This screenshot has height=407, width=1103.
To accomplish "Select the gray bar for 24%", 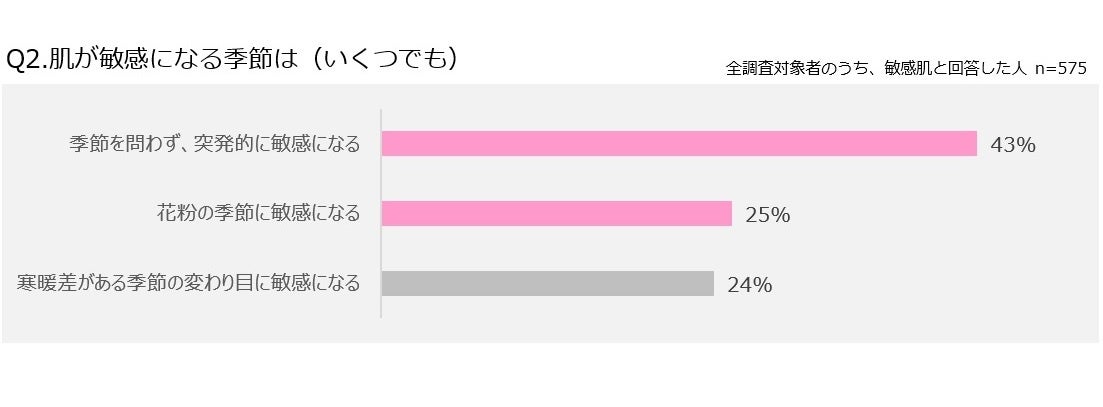I will tap(547, 283).
